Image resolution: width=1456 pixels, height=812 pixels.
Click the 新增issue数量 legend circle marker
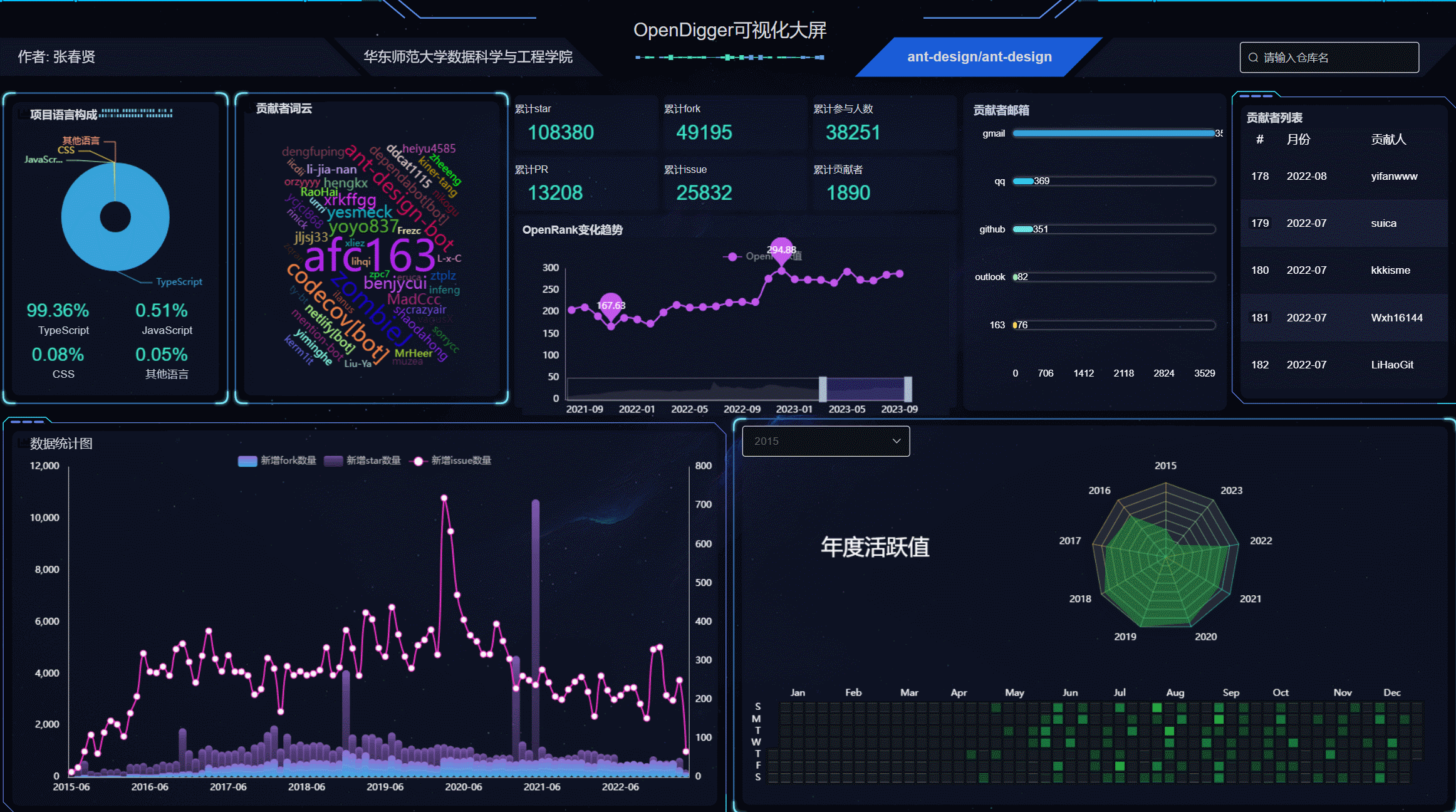pos(418,461)
